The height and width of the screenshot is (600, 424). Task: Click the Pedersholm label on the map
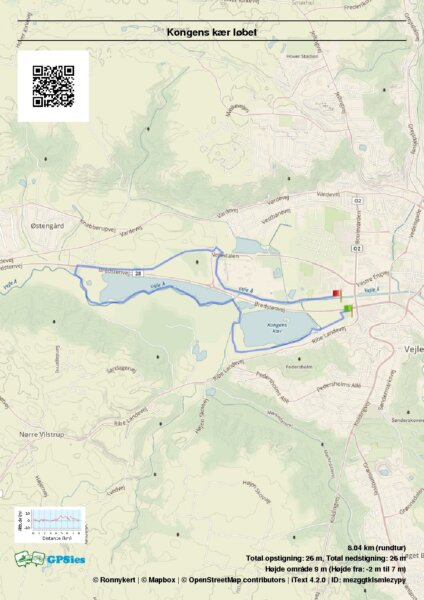[x=299, y=367]
